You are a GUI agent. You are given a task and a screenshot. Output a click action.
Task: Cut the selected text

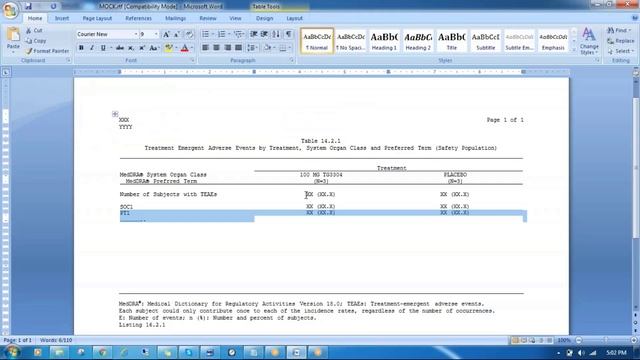click(34, 31)
